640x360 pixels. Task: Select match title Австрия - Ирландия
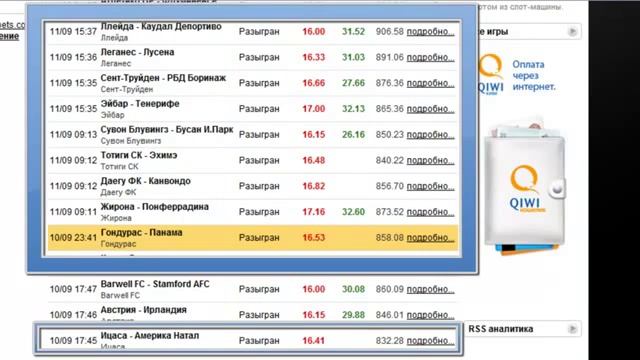143,310
